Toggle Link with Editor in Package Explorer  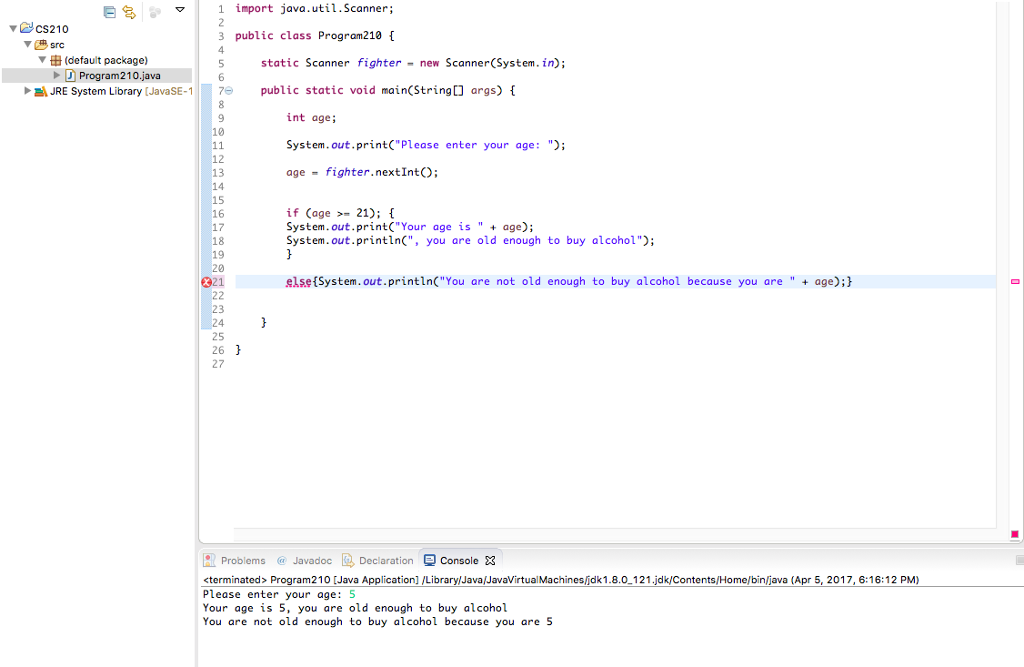pyautogui.click(x=129, y=11)
